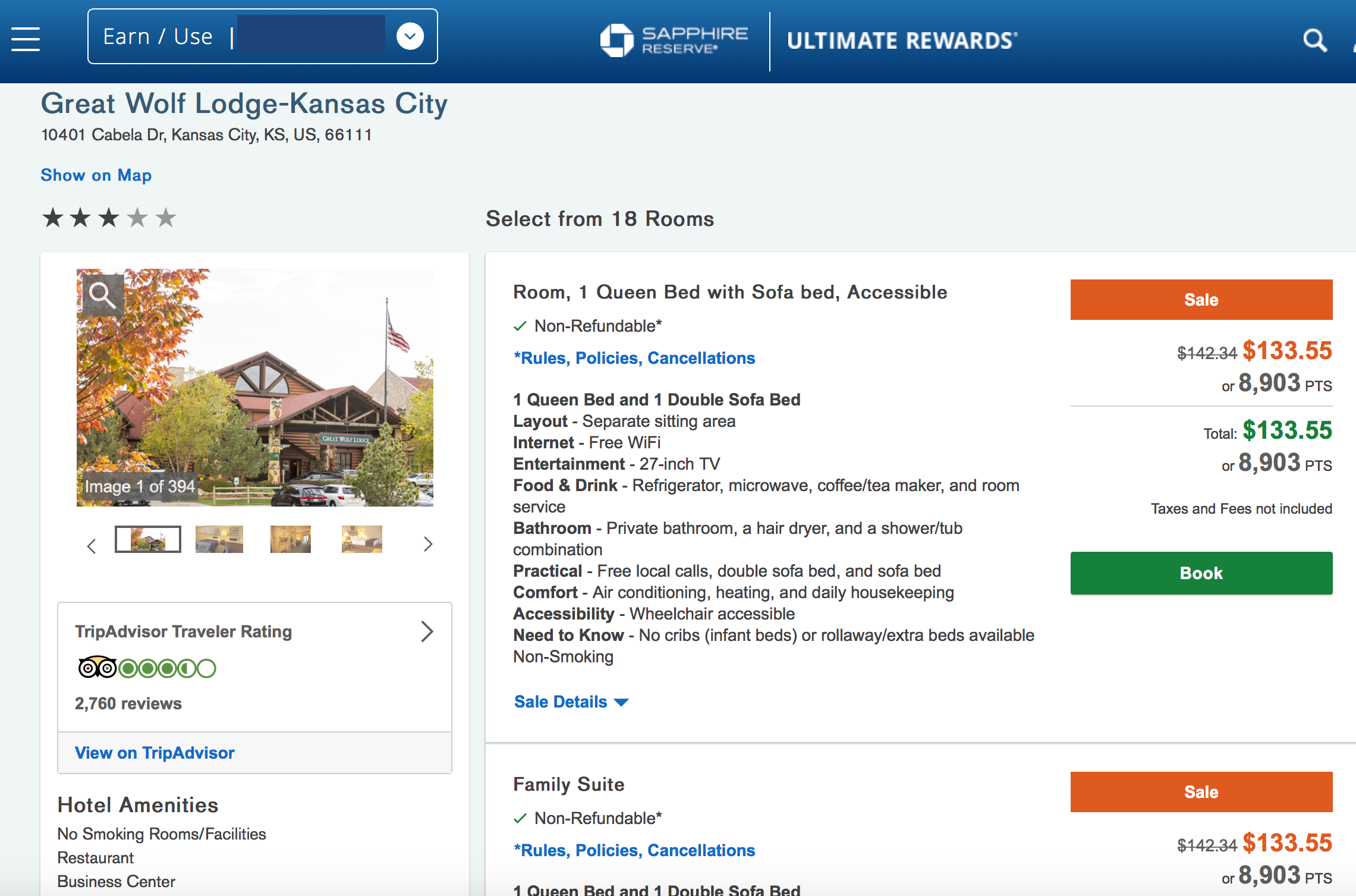Click the Sale banner on Family Suite
This screenshot has height=896, width=1356.
pos(1201,792)
